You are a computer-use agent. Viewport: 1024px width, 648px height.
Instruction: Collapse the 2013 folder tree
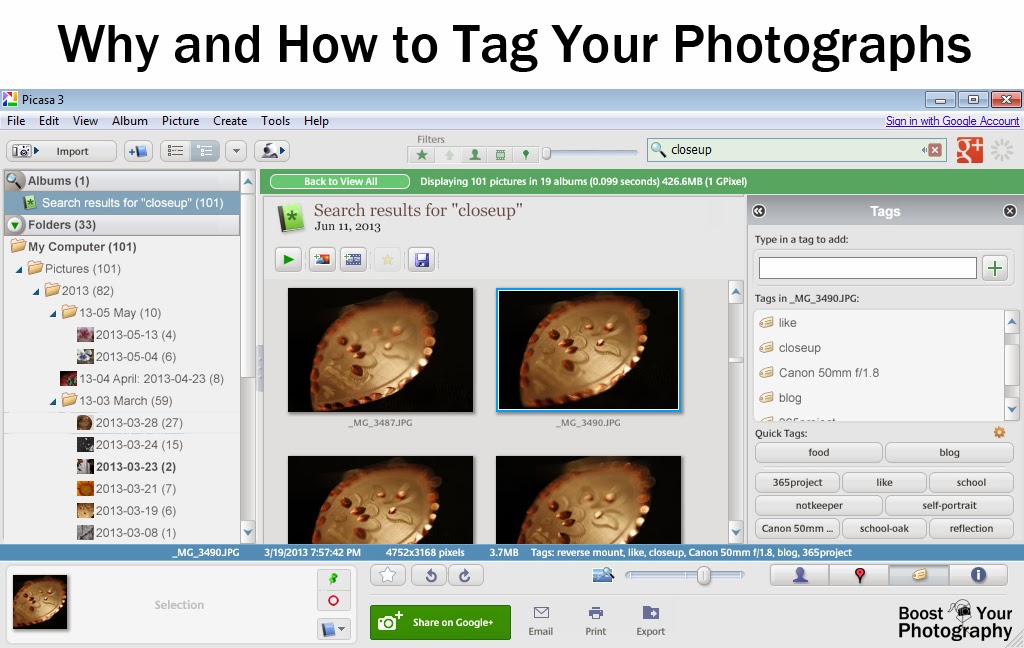click(x=35, y=290)
